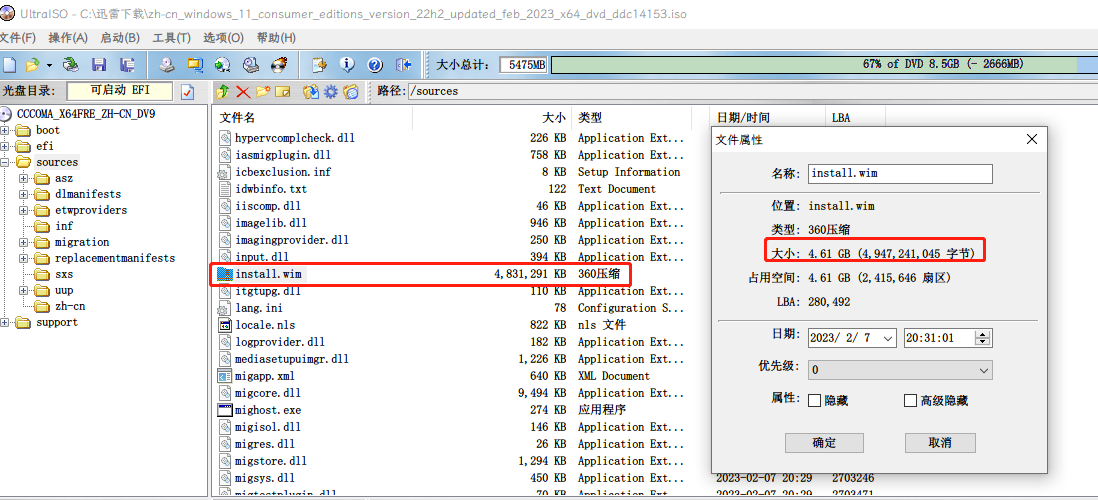
Task: Click the 可启动 EFI field
Action: click(120, 91)
